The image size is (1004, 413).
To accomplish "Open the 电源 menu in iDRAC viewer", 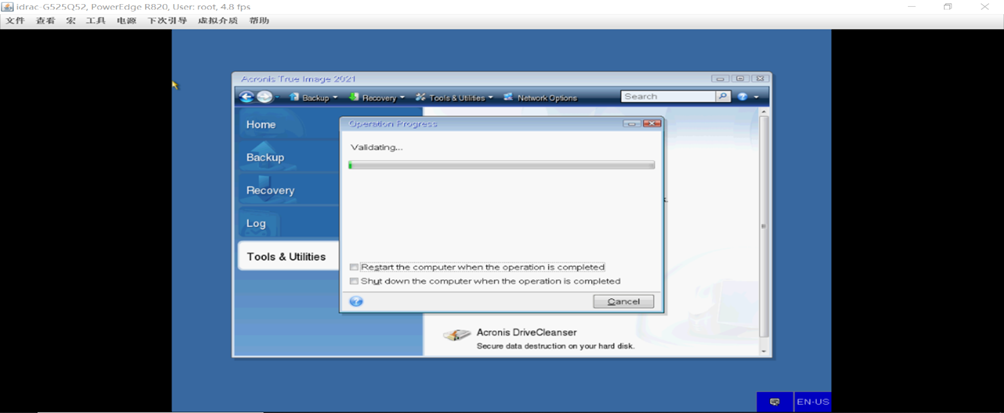I will (126, 20).
